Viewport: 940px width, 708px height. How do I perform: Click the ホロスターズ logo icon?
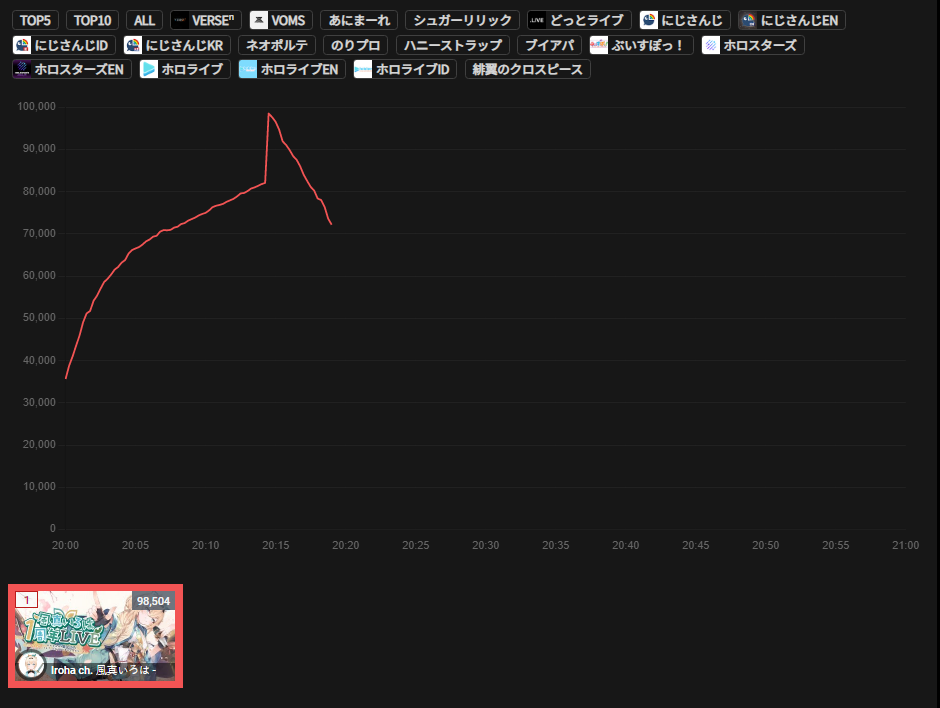tap(711, 45)
